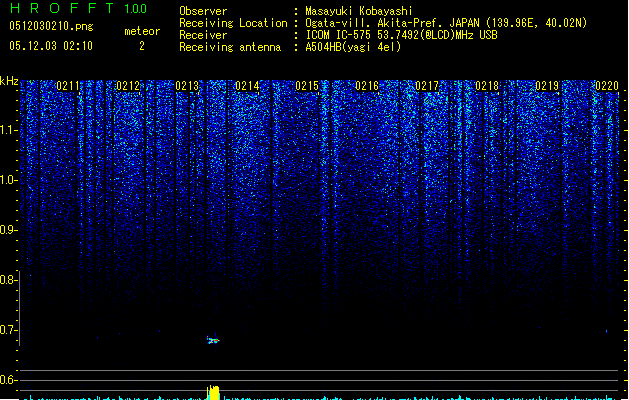This screenshot has width=629, height=400.
Task: Select the file name 0512030210.png
Action: 51,26
